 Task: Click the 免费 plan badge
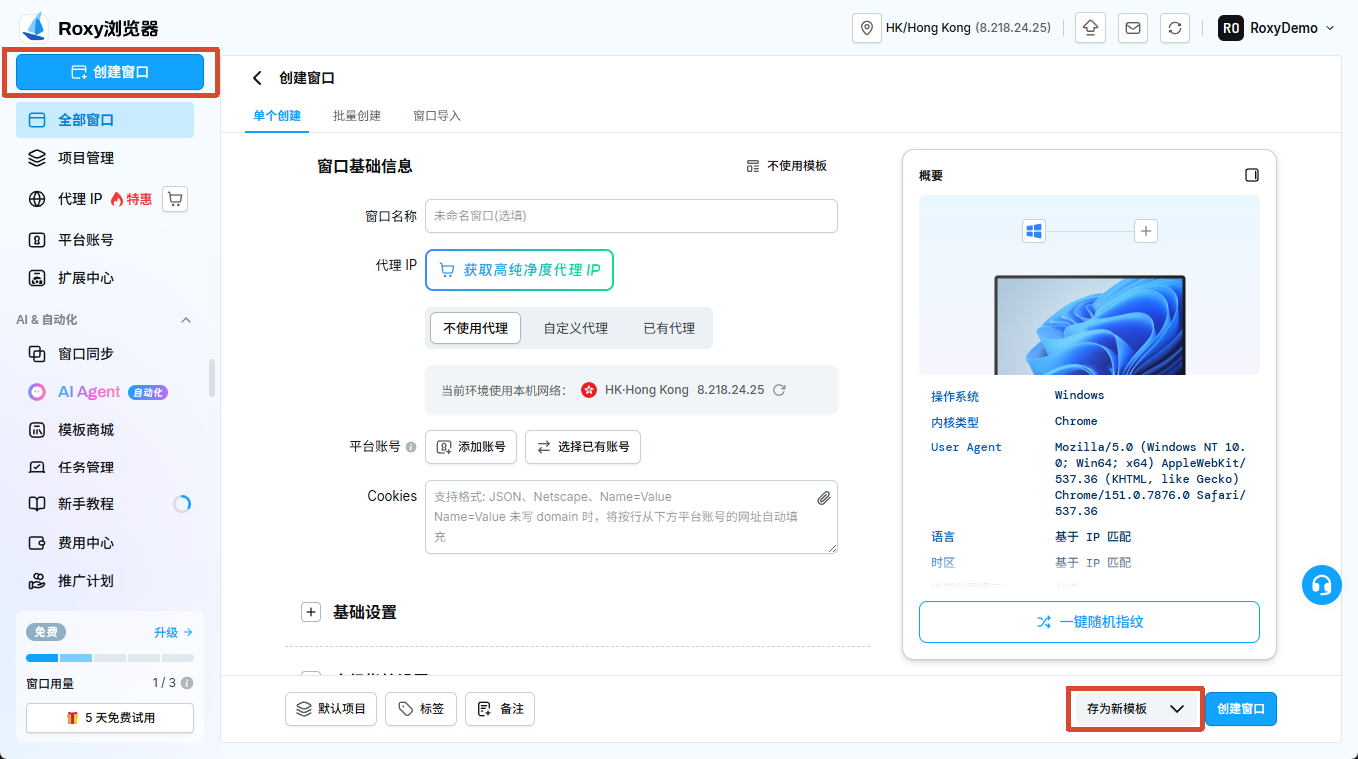(x=46, y=632)
